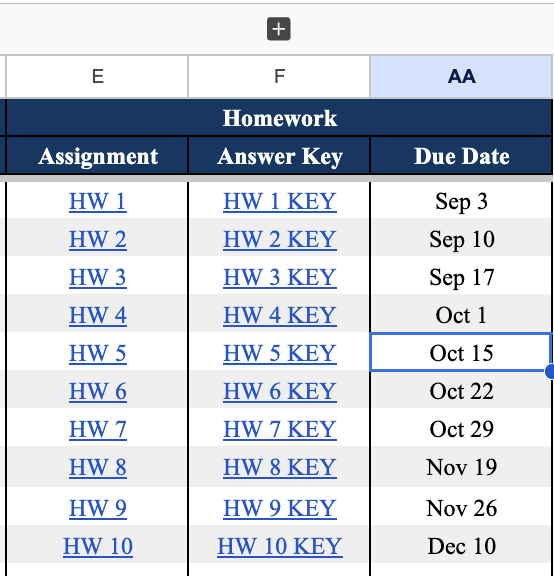Select column E header
The image size is (554, 576).
[97, 76]
